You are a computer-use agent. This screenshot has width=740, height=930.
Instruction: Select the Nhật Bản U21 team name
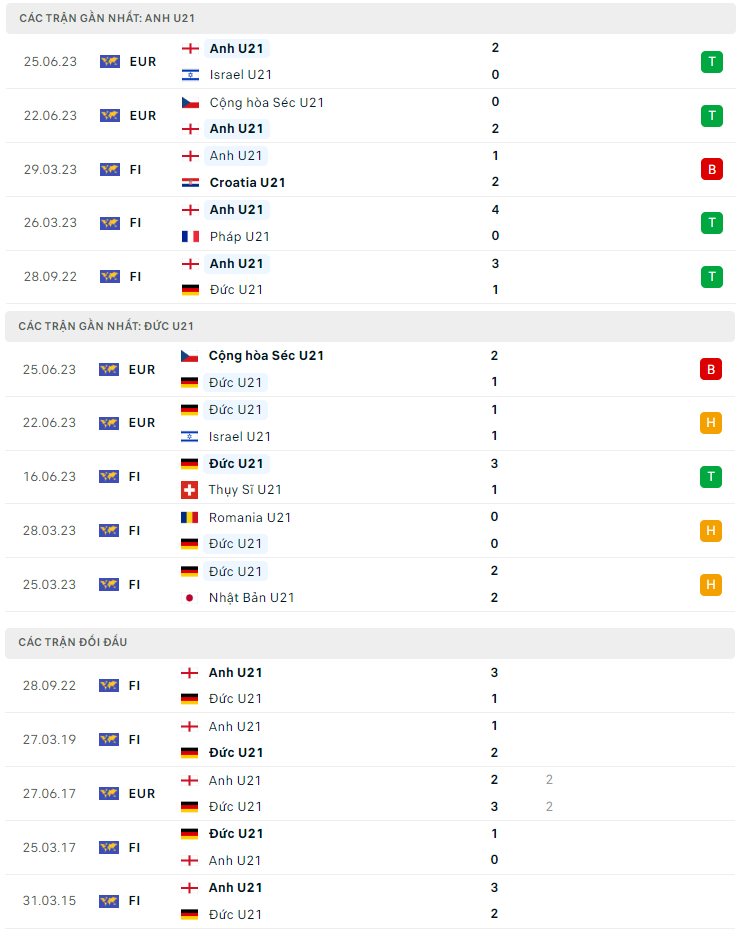[251, 597]
